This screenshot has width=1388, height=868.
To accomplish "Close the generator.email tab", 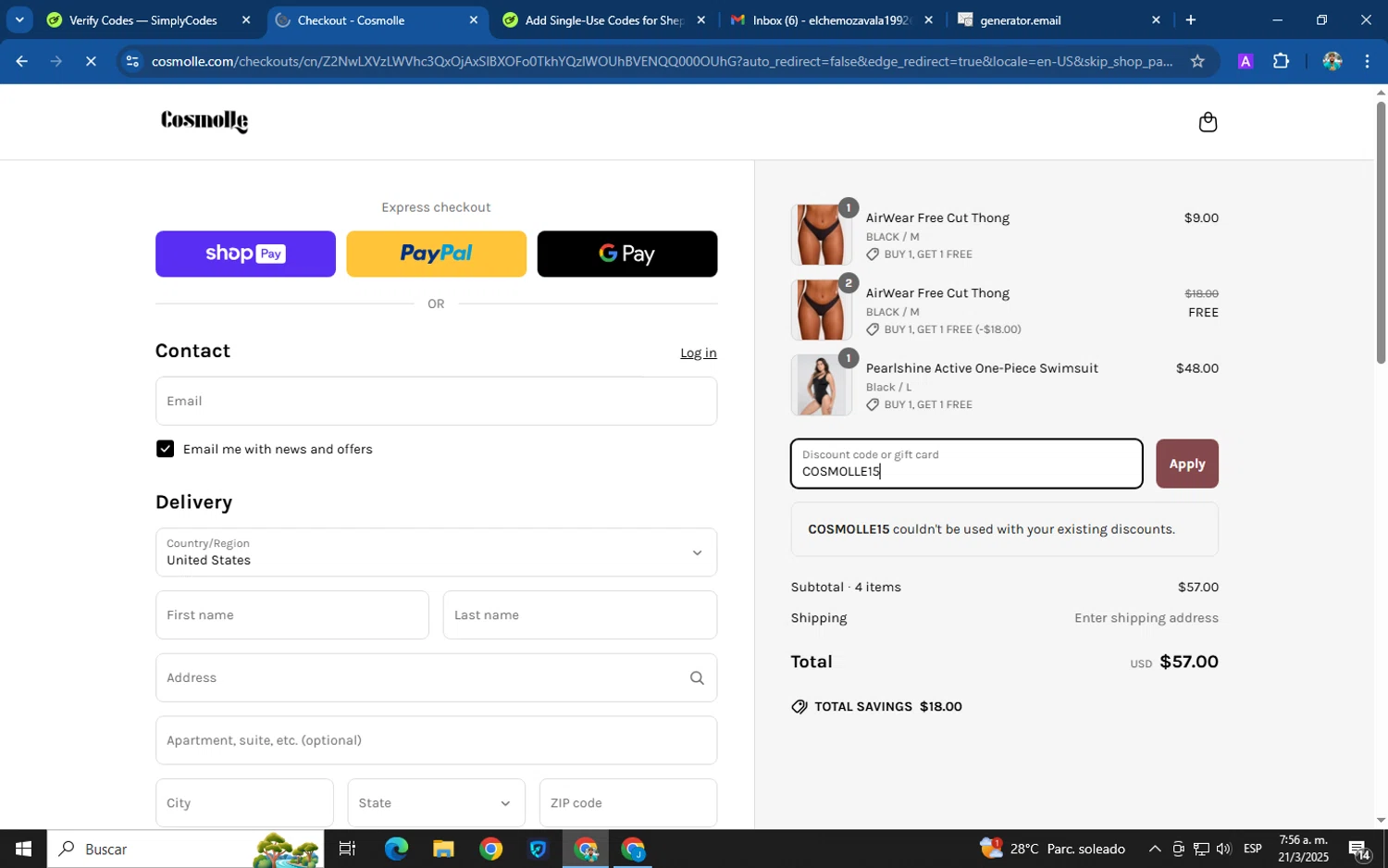I will (x=1156, y=19).
